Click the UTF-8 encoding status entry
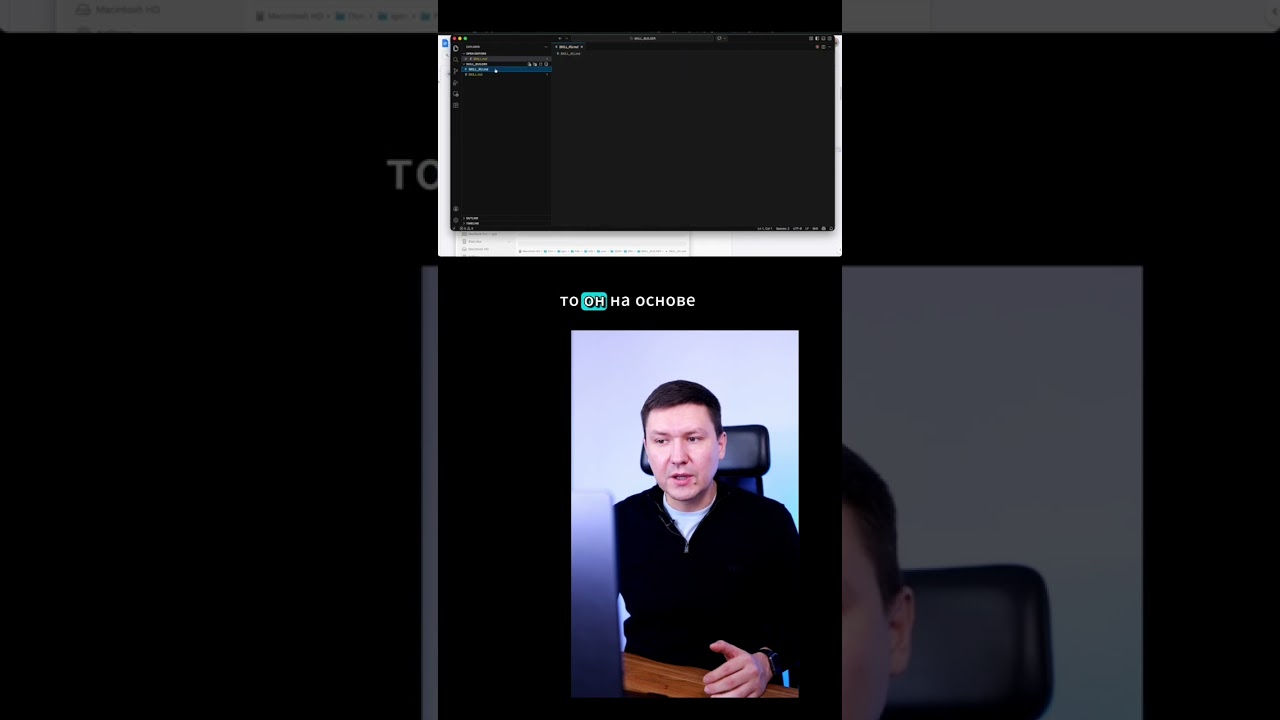This screenshot has width=1280, height=720. click(x=797, y=228)
